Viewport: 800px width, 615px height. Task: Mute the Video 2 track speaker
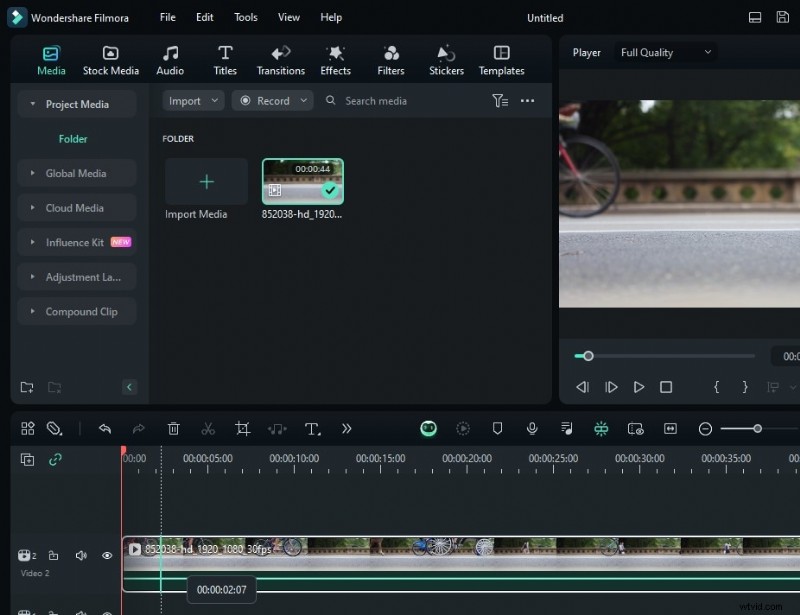coord(80,555)
